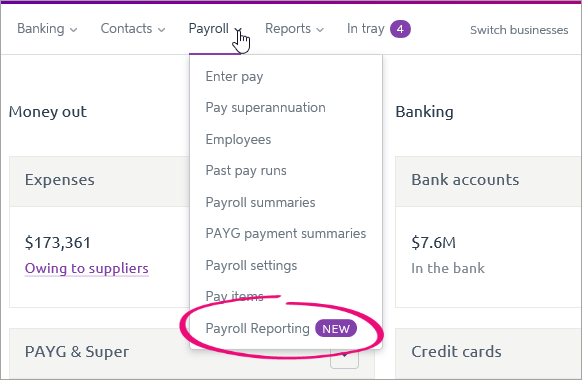Screen dimensions: 582x380
Task: Open the Reports menu
Action: coord(294,29)
